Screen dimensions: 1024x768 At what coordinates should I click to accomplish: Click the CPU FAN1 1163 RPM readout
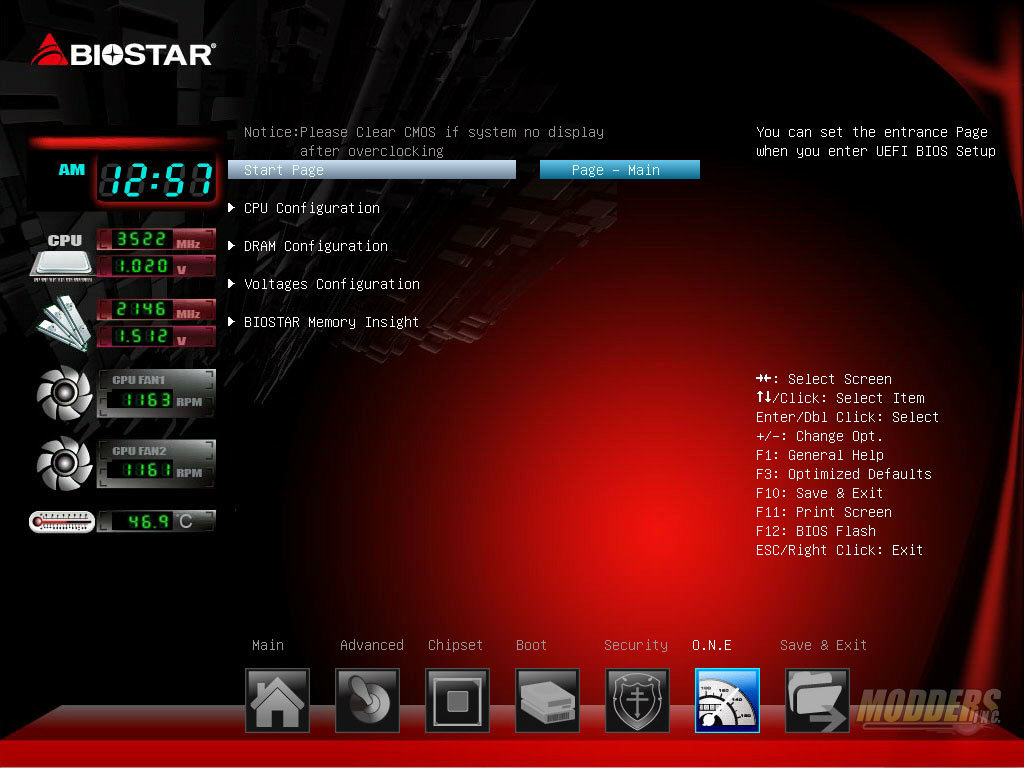[156, 393]
